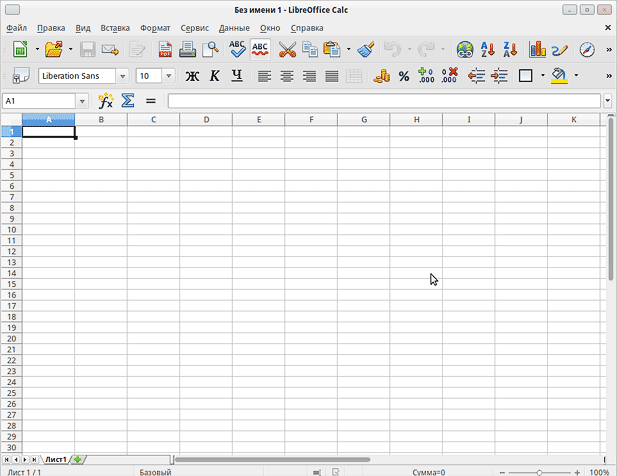Viewport: 617px width, 476px height.
Task: Click the zoom out minus button
Action: 502,472
